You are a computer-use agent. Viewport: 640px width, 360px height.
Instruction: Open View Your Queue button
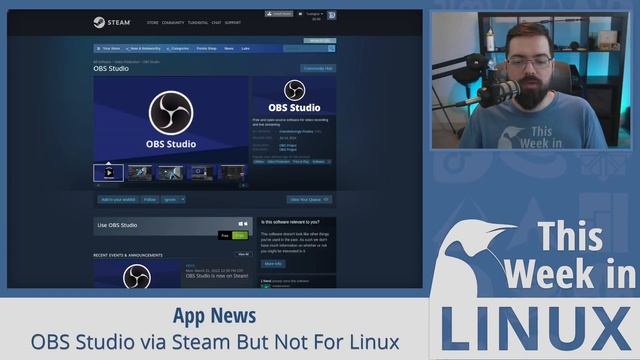click(309, 200)
